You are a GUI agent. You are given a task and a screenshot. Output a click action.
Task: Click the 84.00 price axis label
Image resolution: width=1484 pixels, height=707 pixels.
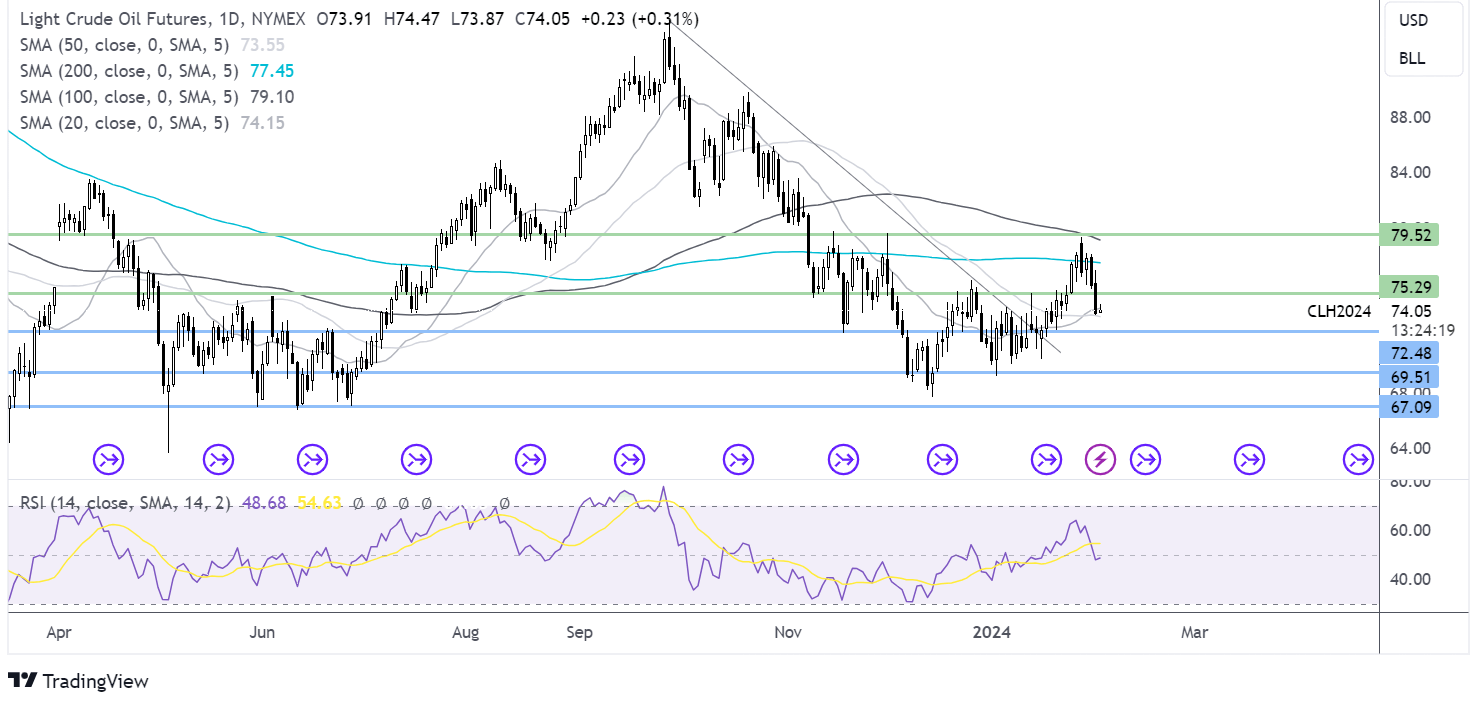[1410, 172]
